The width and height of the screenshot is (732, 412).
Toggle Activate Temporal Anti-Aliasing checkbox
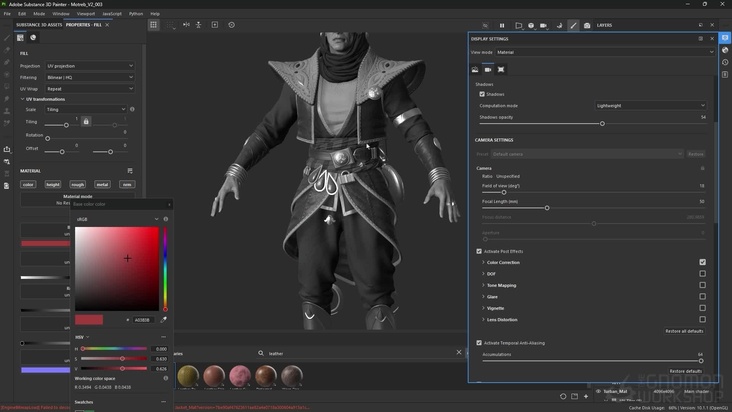[x=479, y=343]
